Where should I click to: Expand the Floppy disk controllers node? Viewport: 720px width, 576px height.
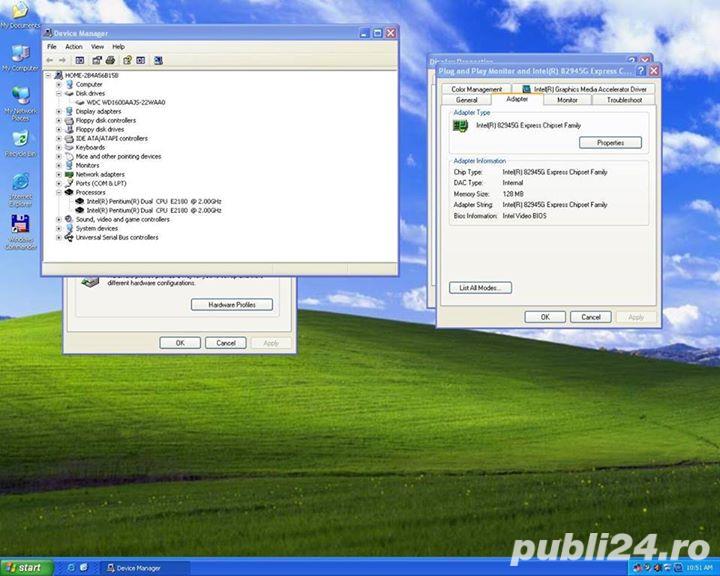[59, 120]
